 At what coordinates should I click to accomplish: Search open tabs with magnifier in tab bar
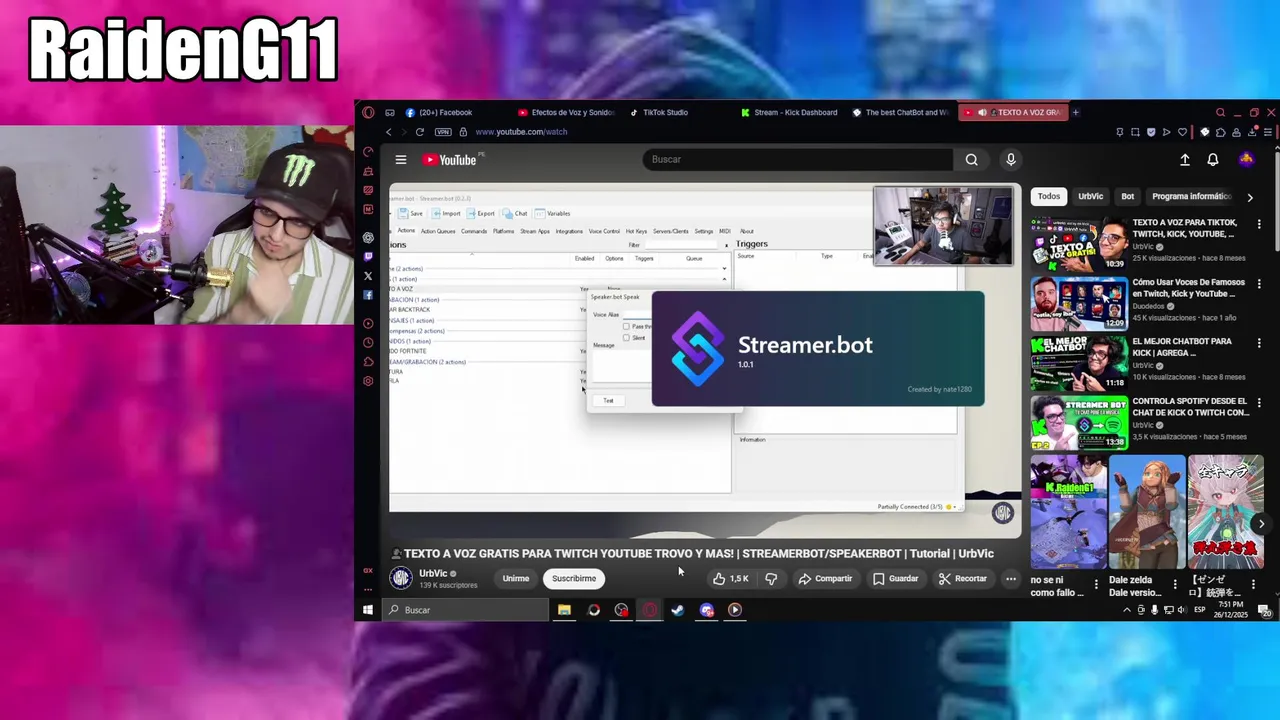click(1220, 112)
